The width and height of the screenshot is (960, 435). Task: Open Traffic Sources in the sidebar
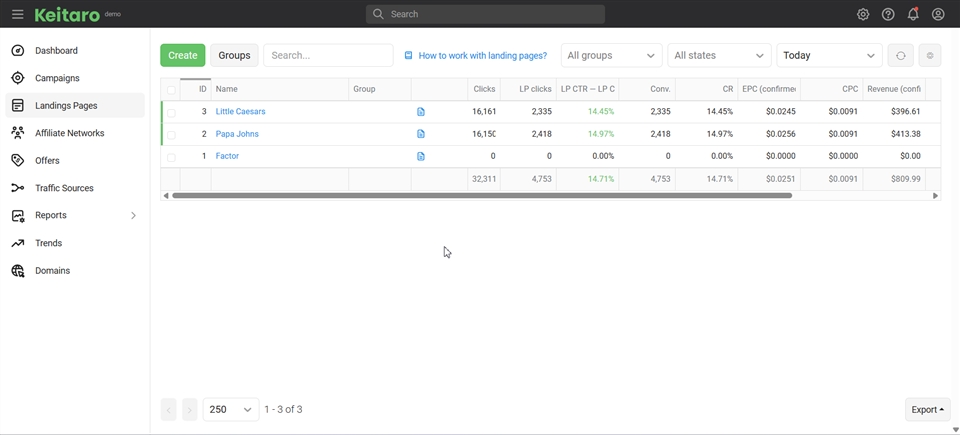[64, 188]
